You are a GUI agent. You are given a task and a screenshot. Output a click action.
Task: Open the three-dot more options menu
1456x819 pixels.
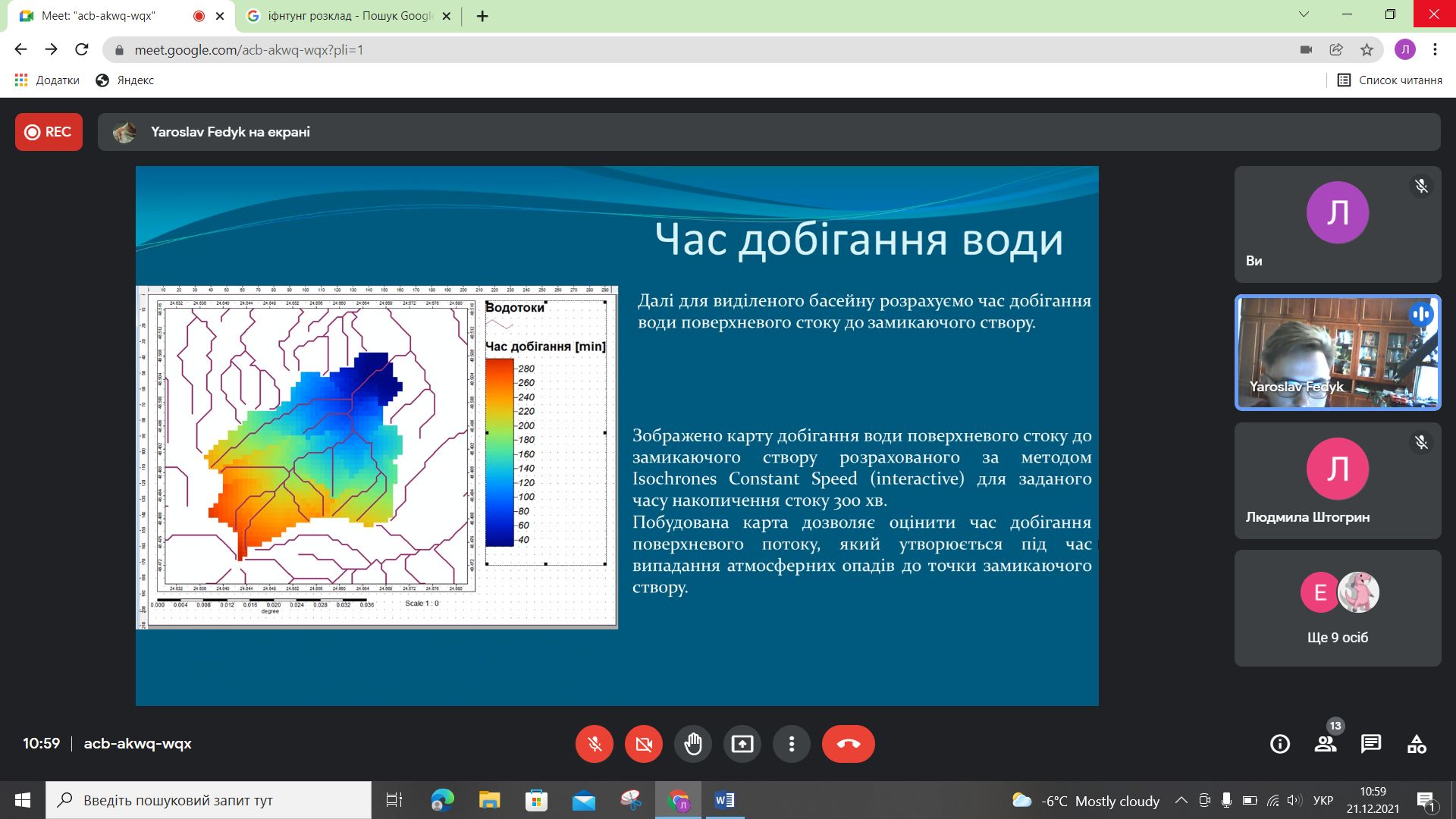pyautogui.click(x=791, y=744)
